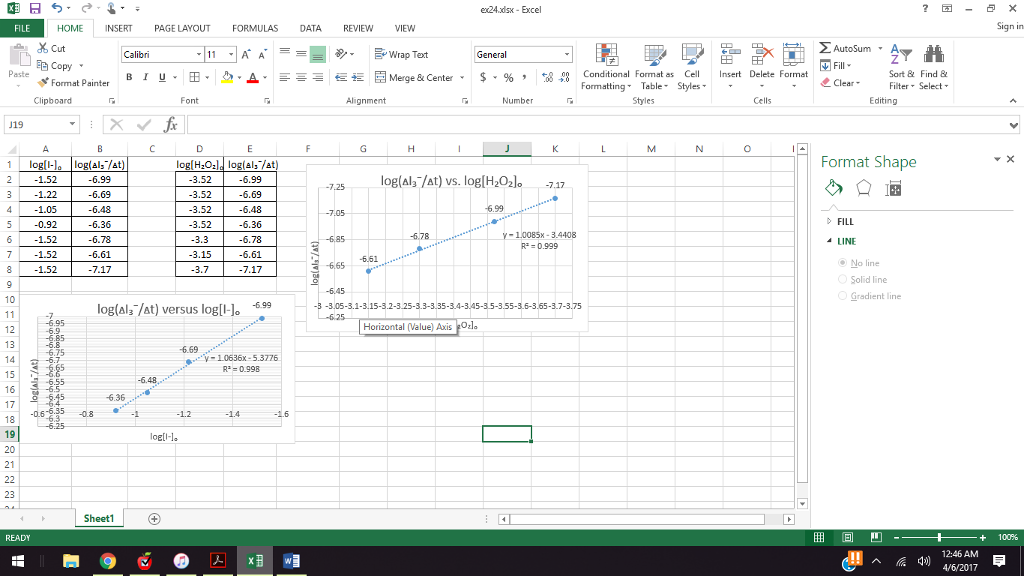Open the General number format dropdown
The height and width of the screenshot is (576, 1024).
(566, 53)
